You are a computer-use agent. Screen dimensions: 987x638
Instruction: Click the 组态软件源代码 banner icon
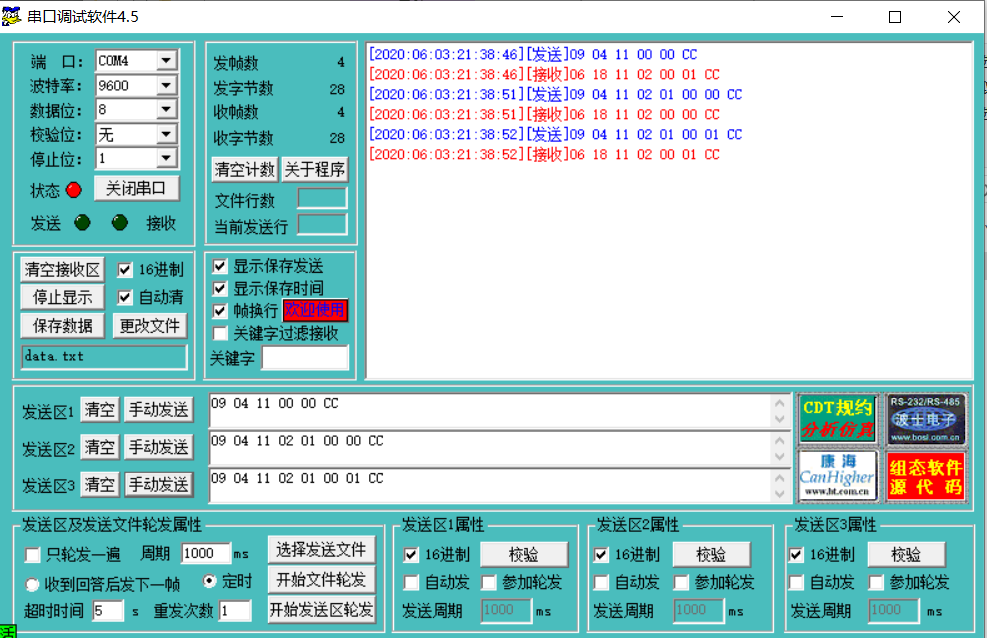click(x=927, y=475)
